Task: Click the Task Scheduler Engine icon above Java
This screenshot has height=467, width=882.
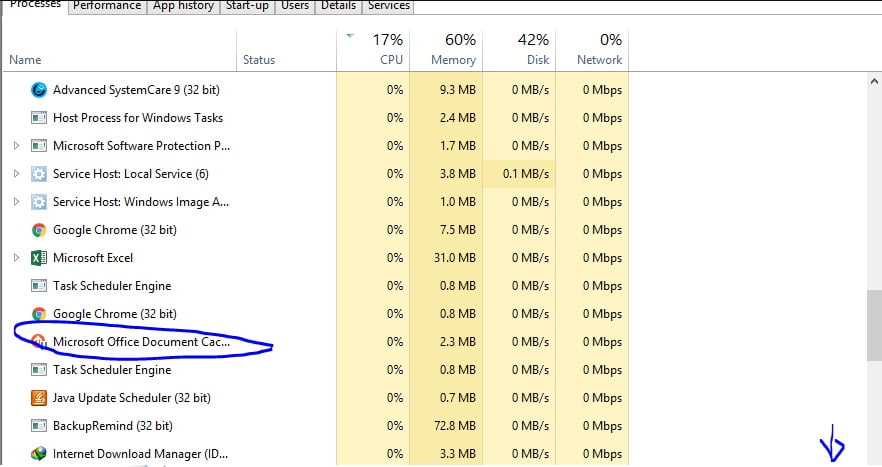Action: 39,370
